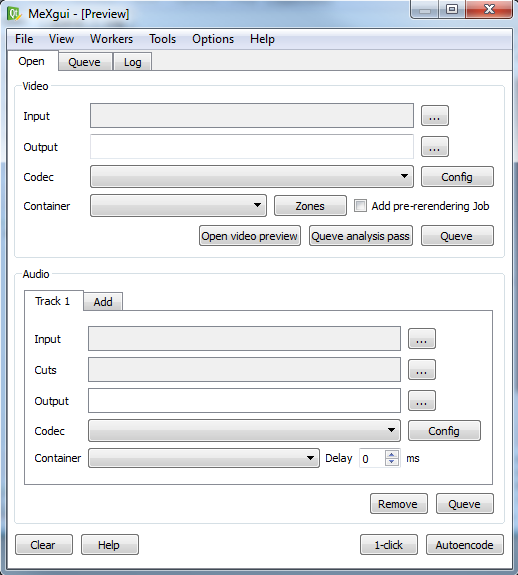The width and height of the screenshot is (518, 575).
Task: Expand the Video Codec dropdown
Action: pos(252,176)
